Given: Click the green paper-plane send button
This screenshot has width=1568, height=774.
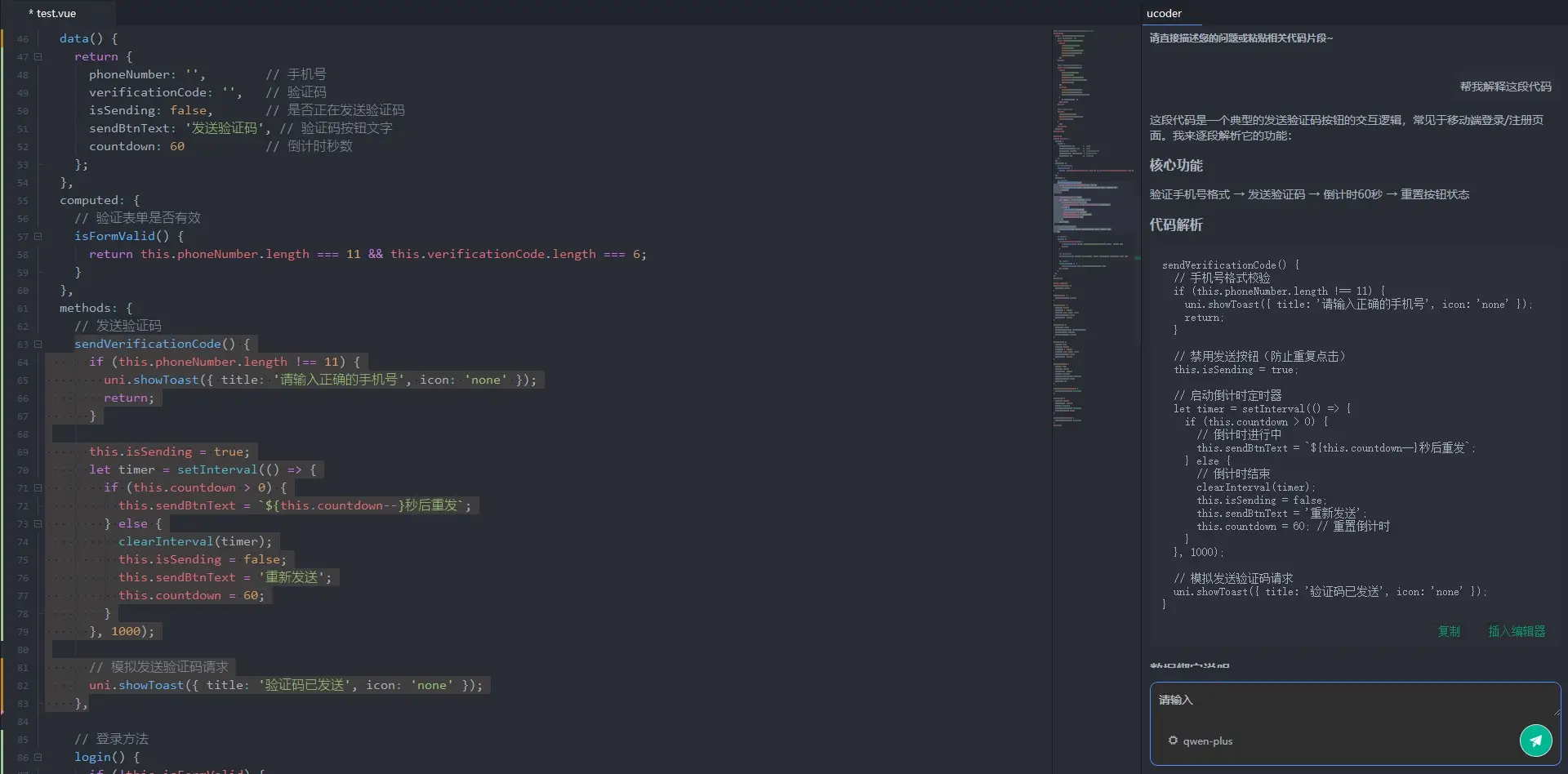Looking at the screenshot, I should (1535, 741).
